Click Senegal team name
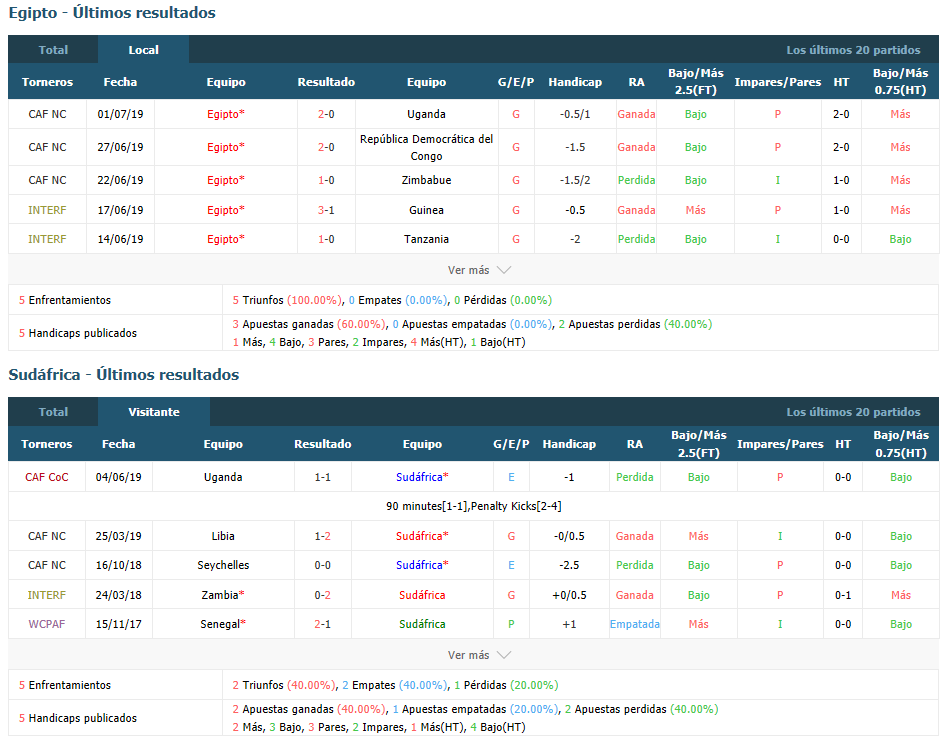 click(x=223, y=624)
